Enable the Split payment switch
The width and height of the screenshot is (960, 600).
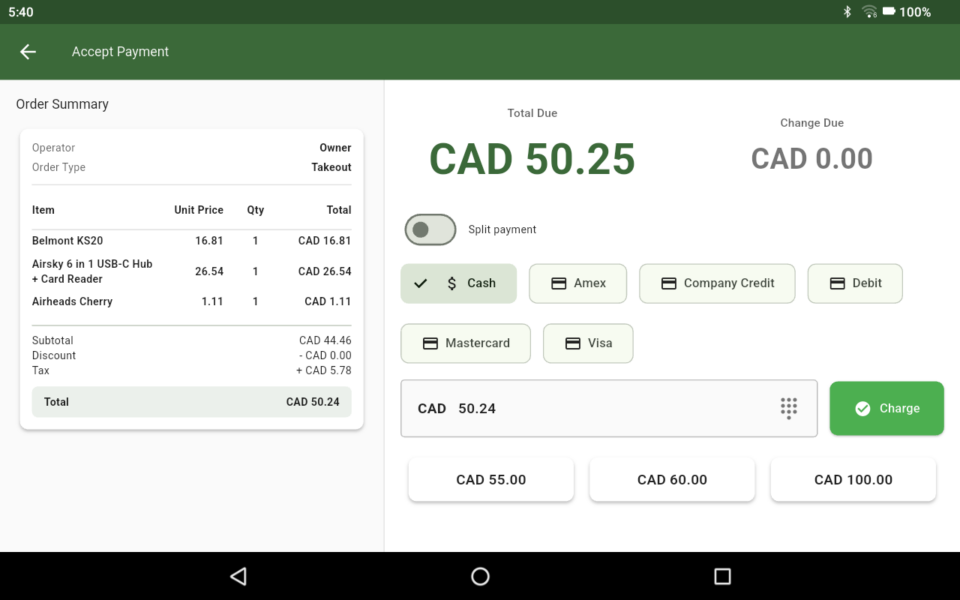430,230
